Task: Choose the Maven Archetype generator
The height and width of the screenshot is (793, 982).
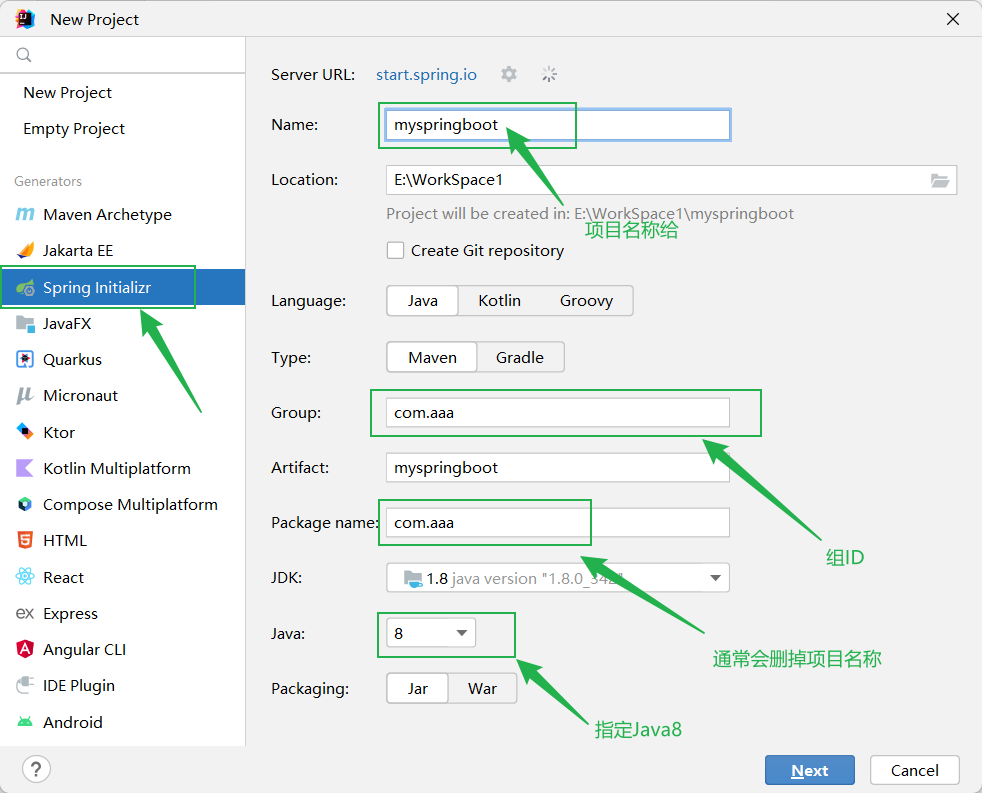Action: point(123,215)
